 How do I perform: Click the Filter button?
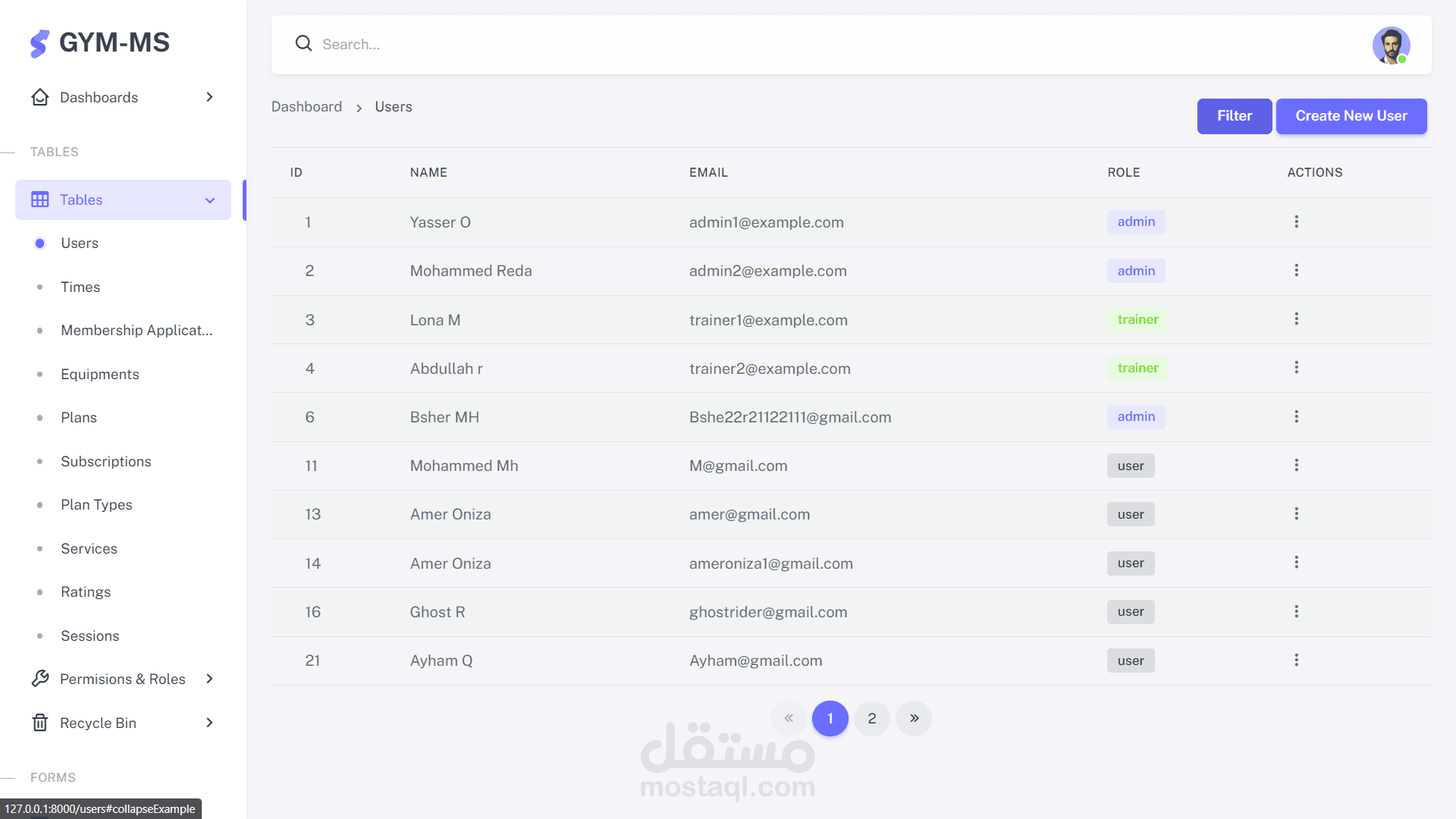tap(1234, 116)
